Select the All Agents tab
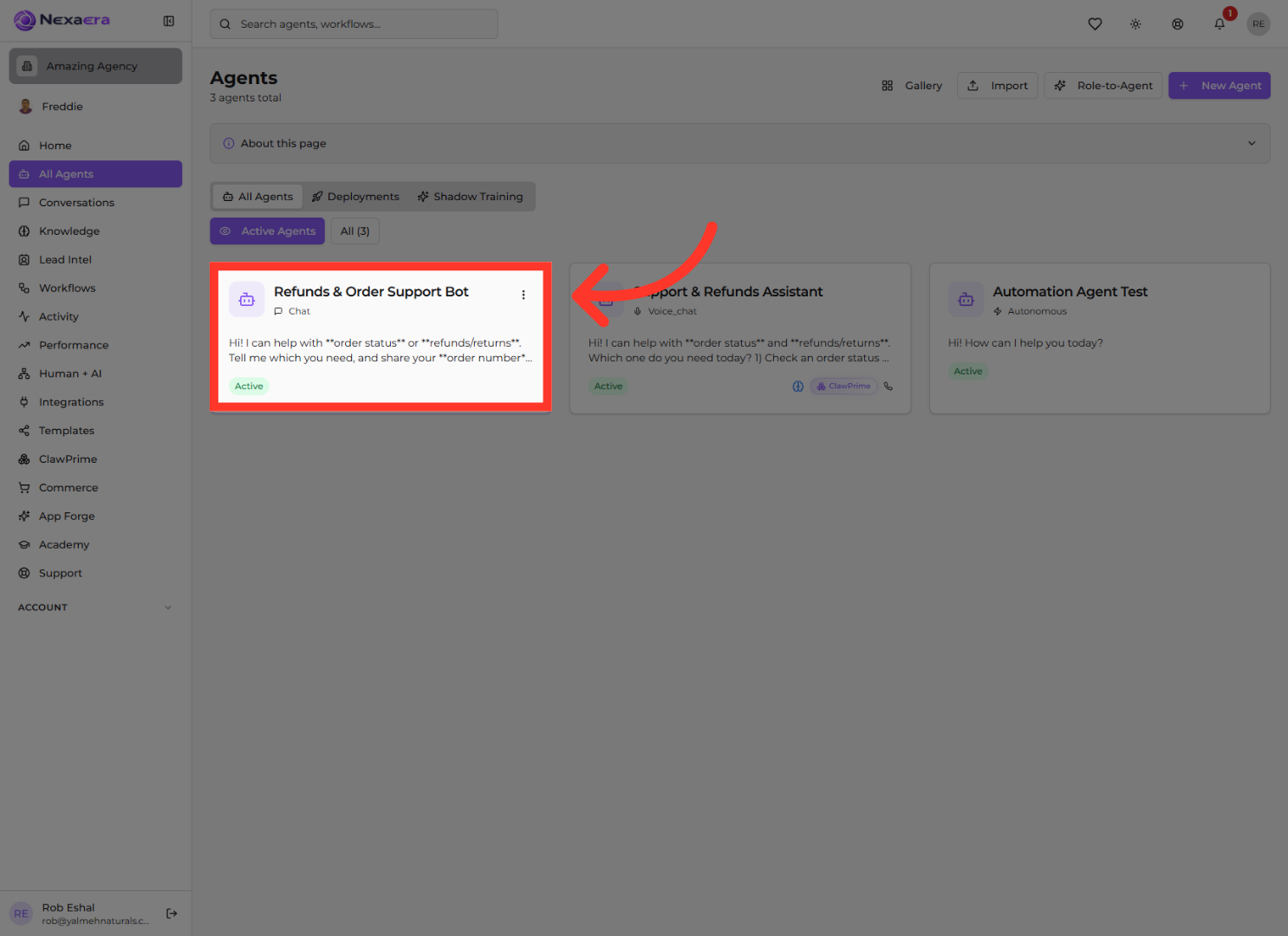Image resolution: width=1288 pixels, height=936 pixels. point(258,197)
